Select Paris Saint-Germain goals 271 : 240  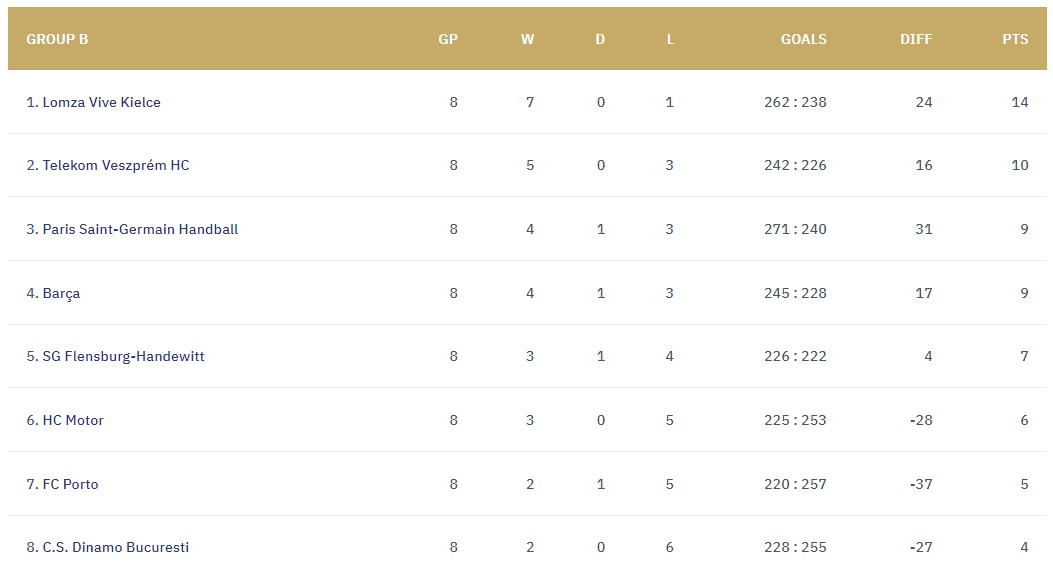795,229
